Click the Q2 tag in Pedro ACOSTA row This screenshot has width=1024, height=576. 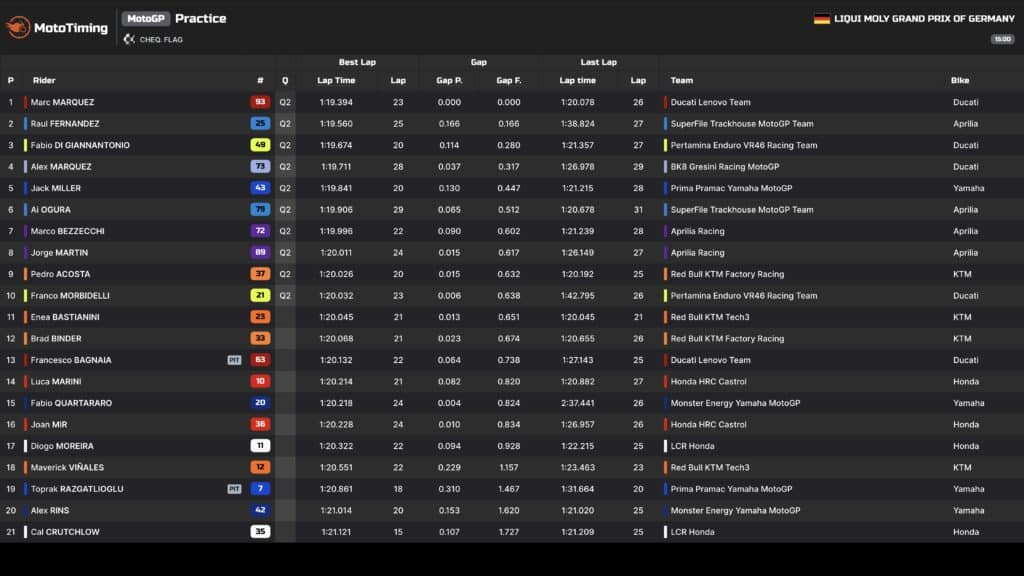click(285, 274)
